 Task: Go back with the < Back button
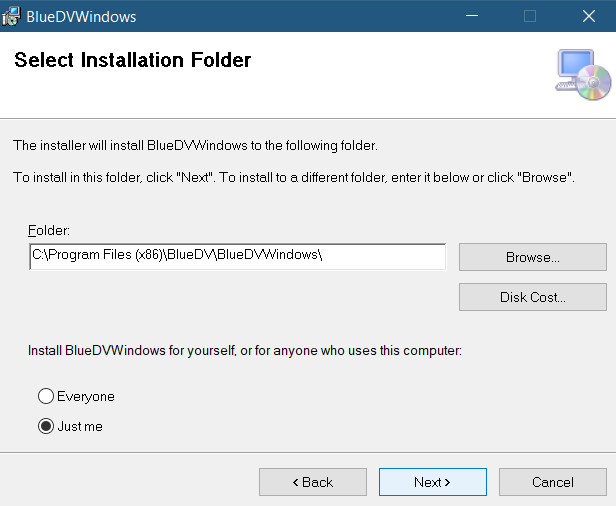[313, 482]
